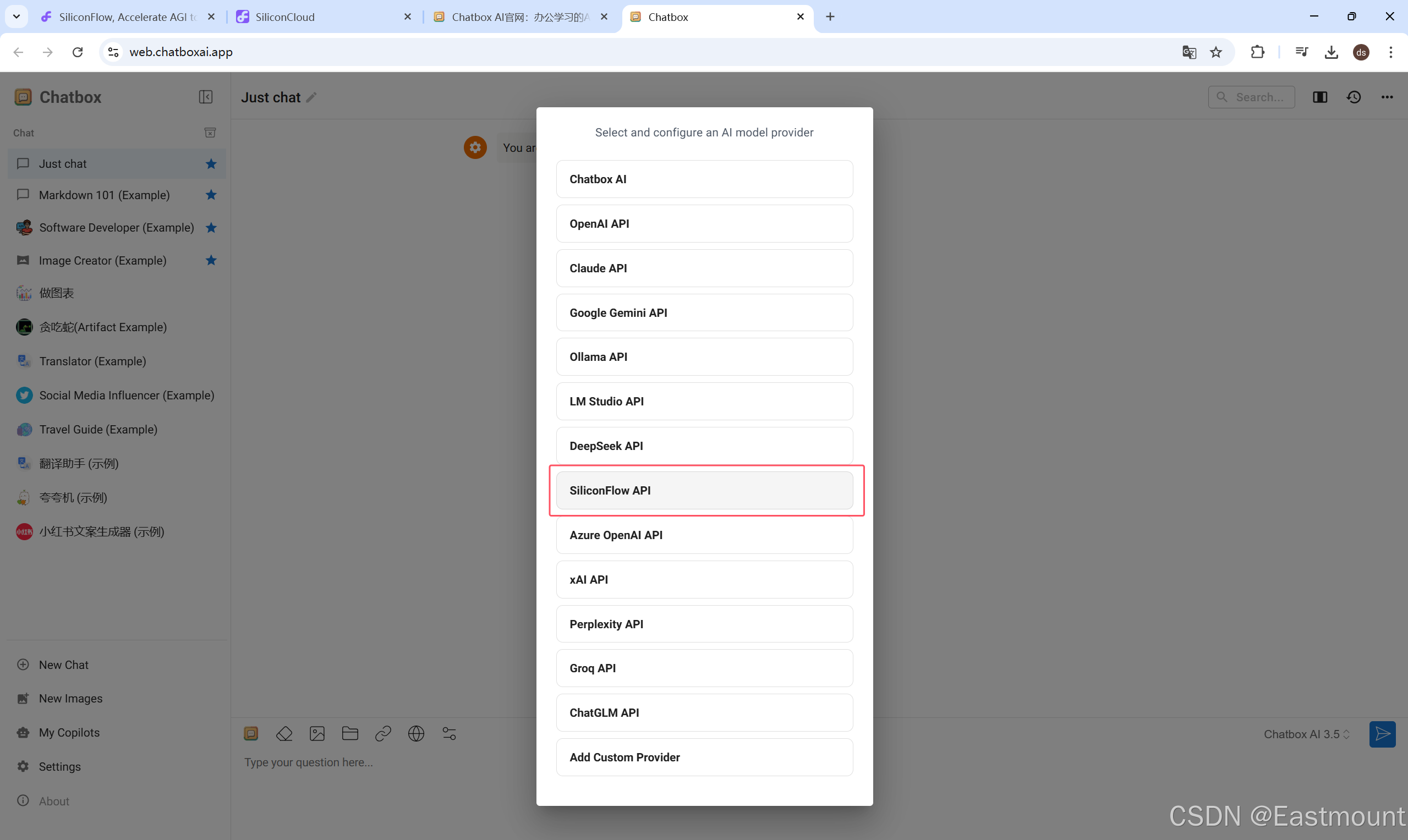Open the Chatbox AI 3.5 model selector

click(1306, 734)
